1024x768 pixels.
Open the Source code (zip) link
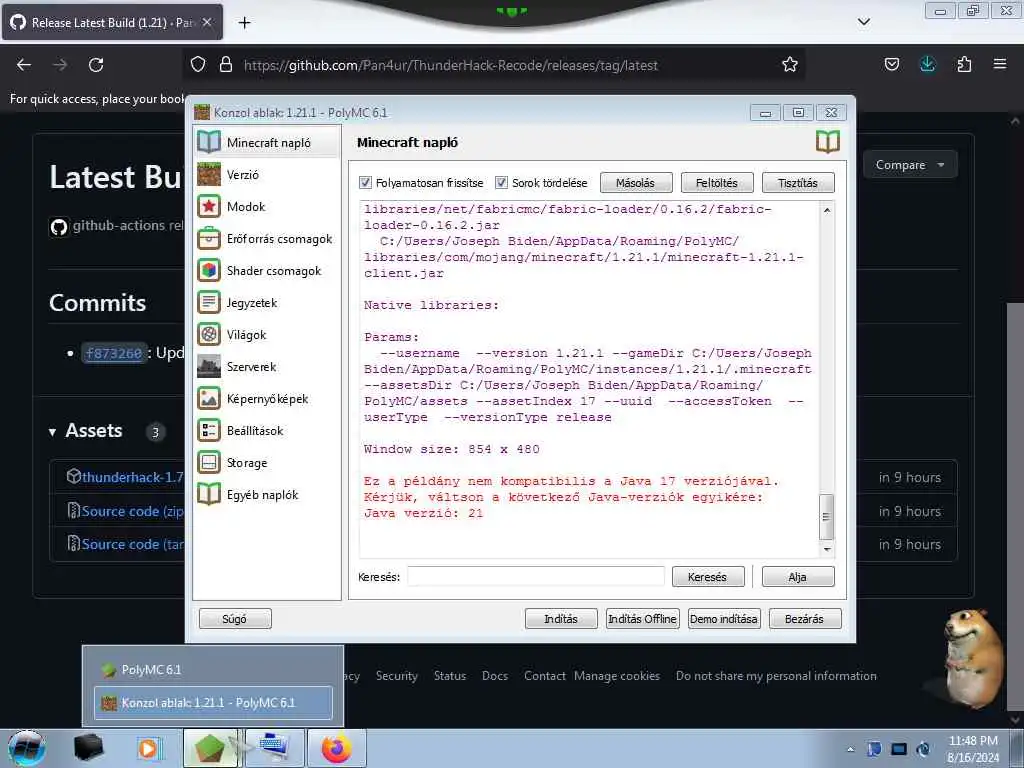coord(133,511)
